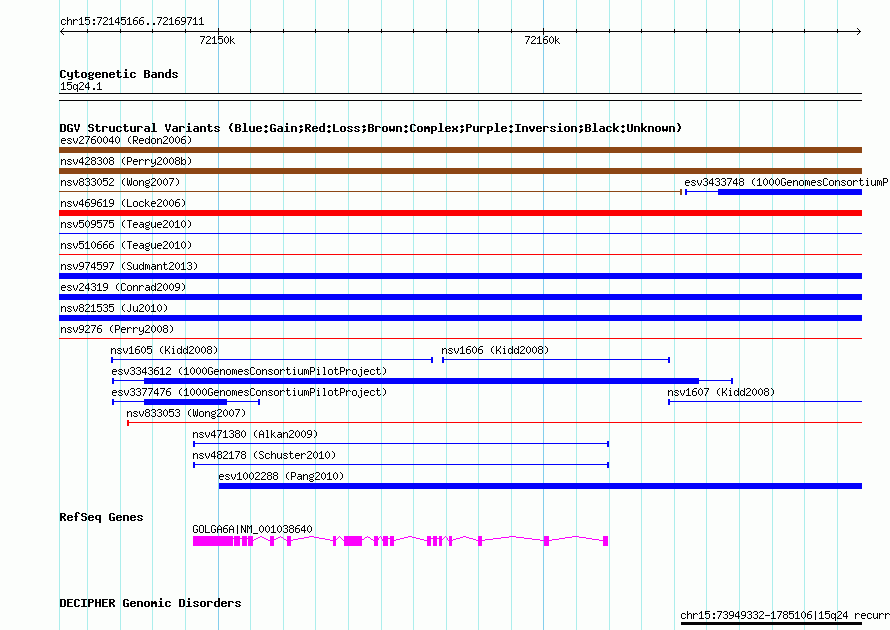Click the right arrowhead of the ruler
Image resolution: width=890 pixels, height=630 pixels.
(x=859, y=32)
